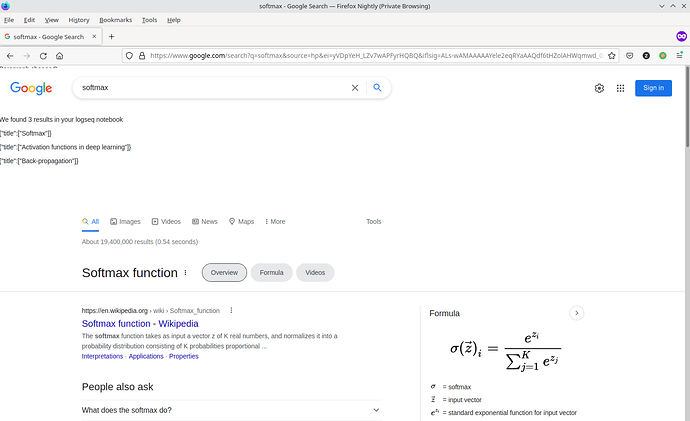Open the More search filters dropdown
The height and width of the screenshot is (421, 690).
point(275,222)
